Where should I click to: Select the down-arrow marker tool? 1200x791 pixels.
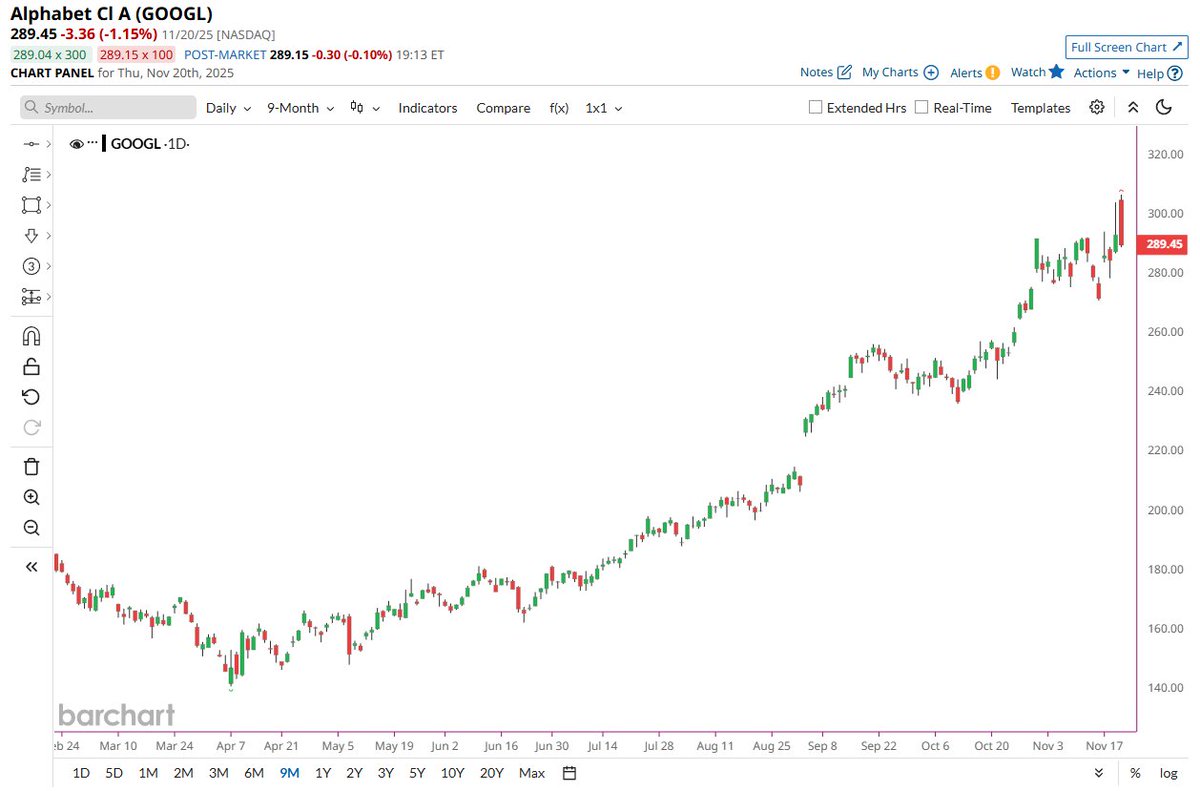(x=31, y=235)
